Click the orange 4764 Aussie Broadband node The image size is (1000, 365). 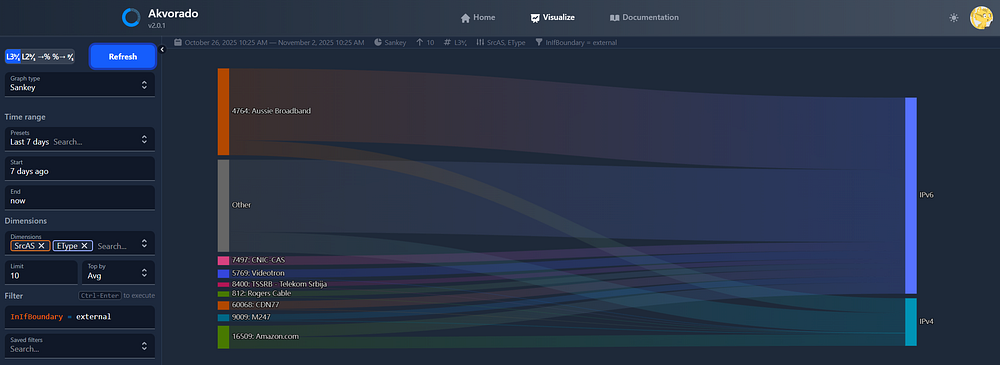[223, 112]
